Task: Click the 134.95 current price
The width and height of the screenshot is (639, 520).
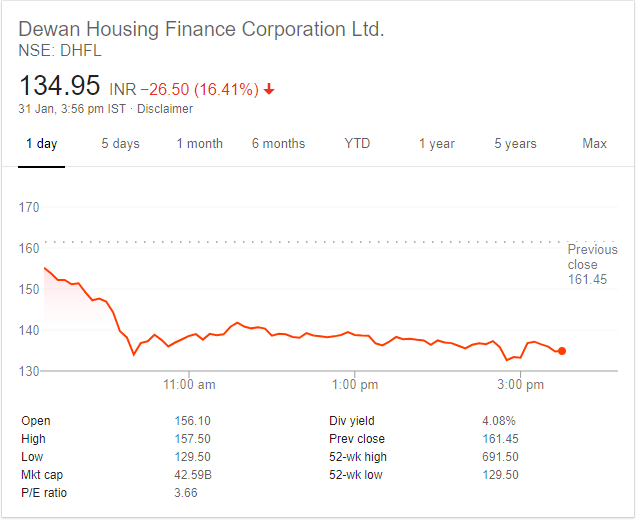Action: [x=59, y=86]
